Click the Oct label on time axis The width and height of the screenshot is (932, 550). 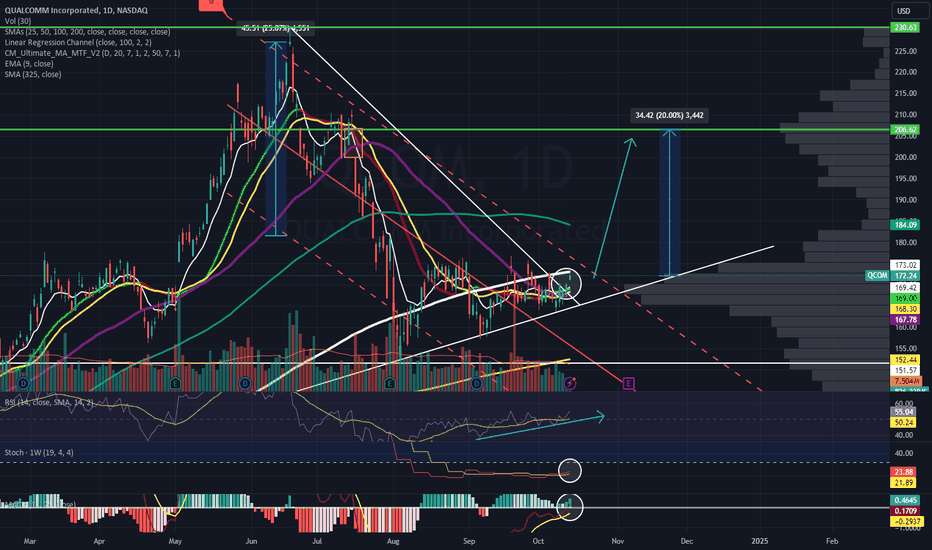[x=538, y=541]
